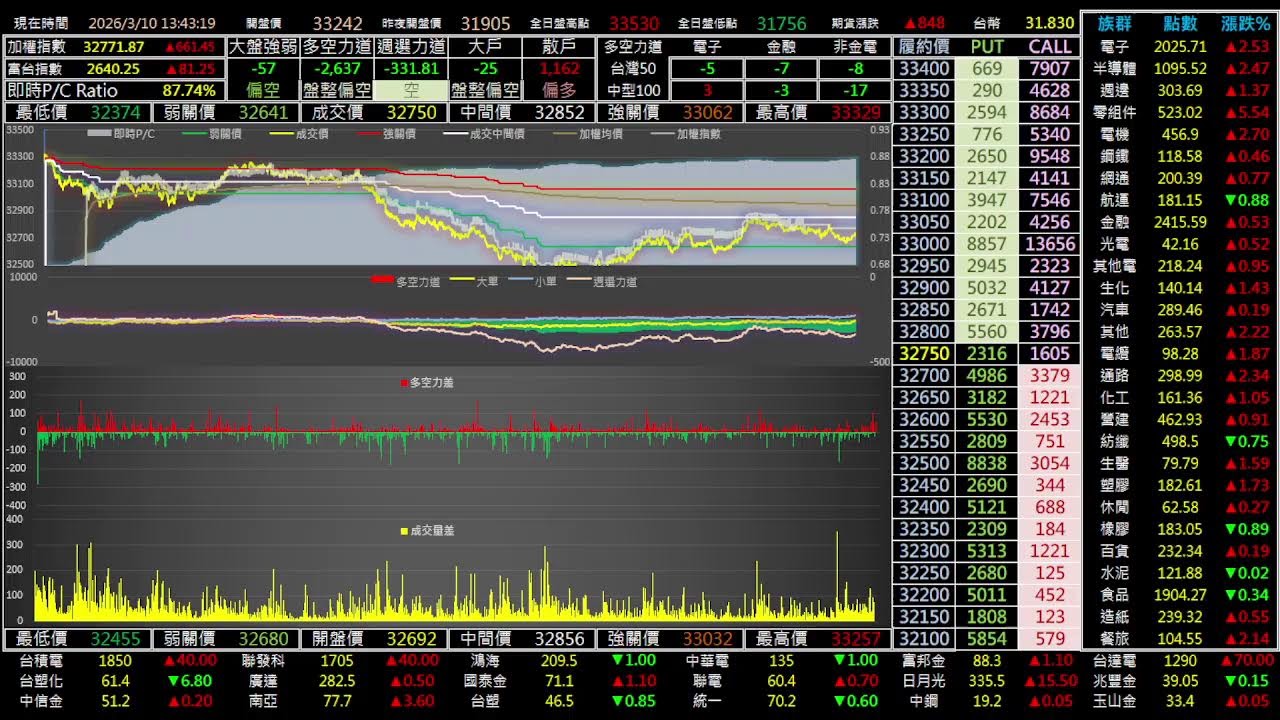Click the 多空力差 chart legend
This screenshot has height=720, width=1280.
(427, 383)
